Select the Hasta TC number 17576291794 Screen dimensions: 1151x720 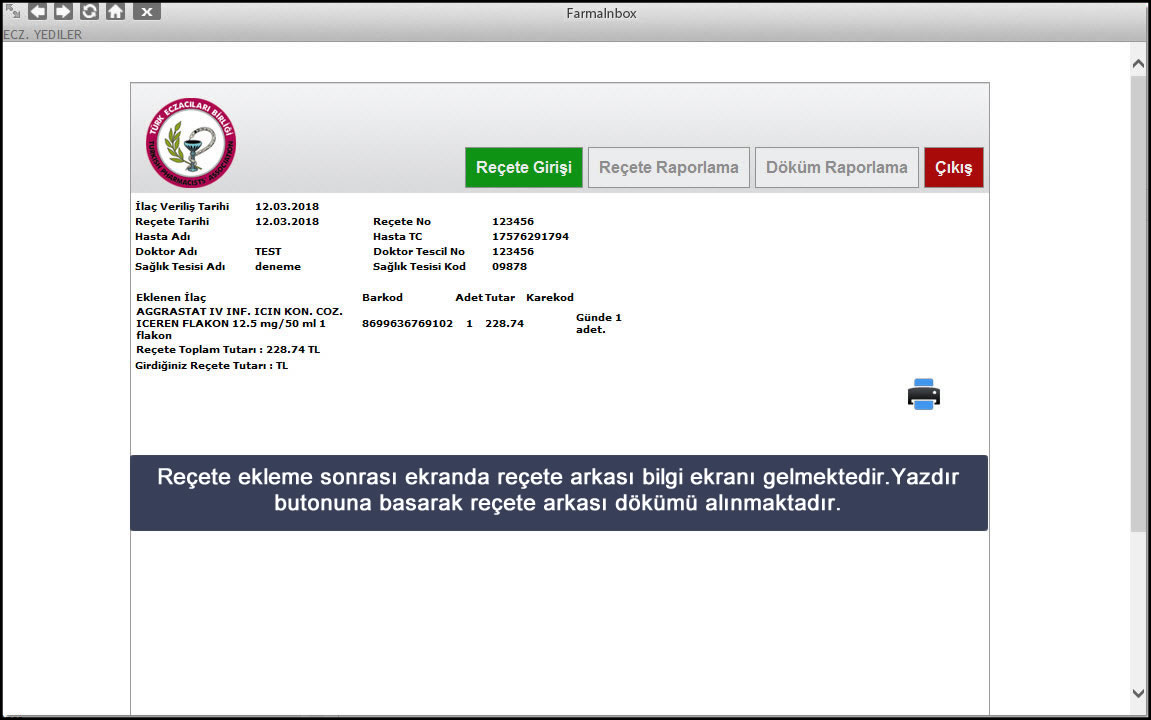(530, 236)
